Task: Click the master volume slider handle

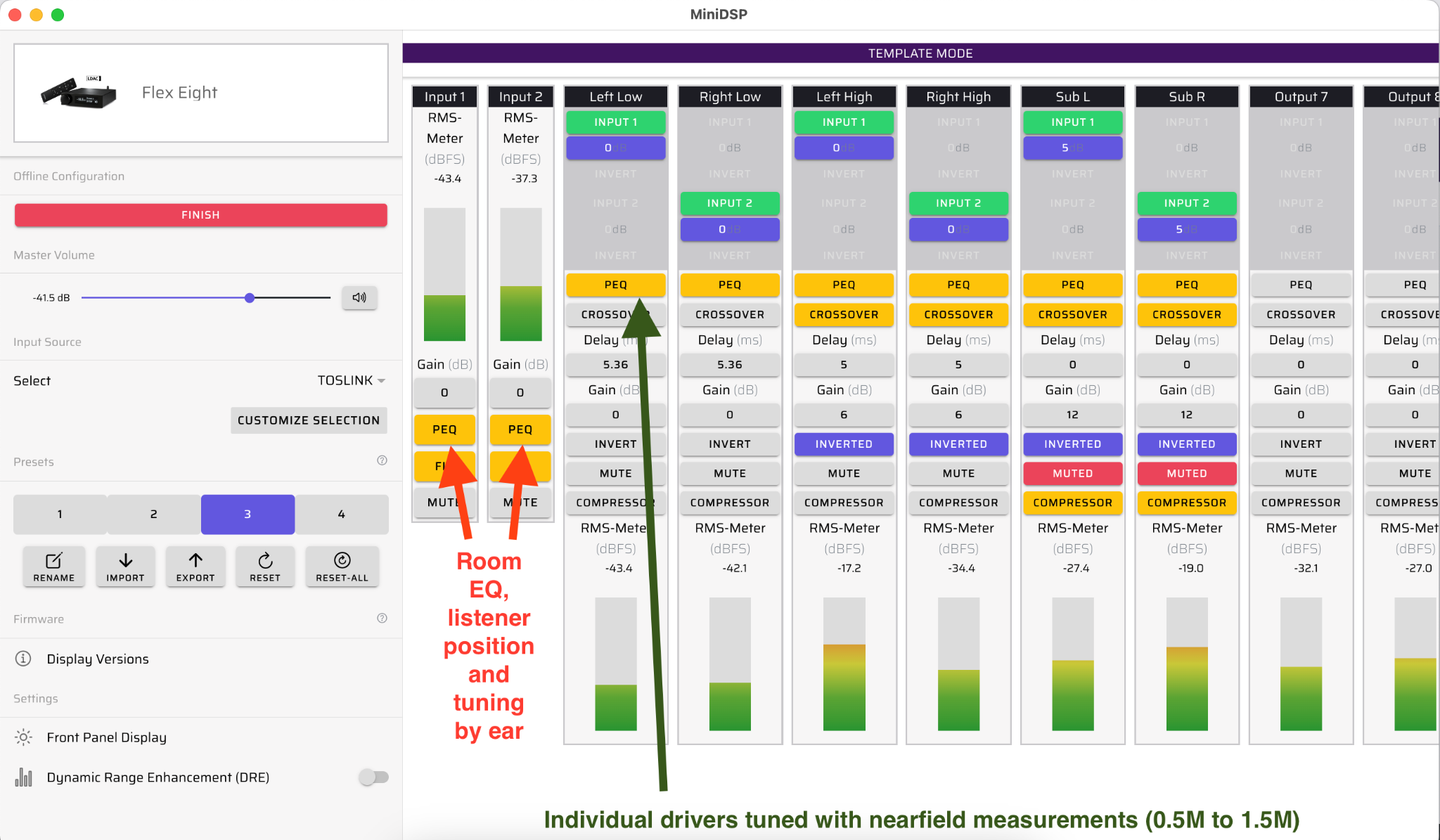Action: (x=250, y=297)
